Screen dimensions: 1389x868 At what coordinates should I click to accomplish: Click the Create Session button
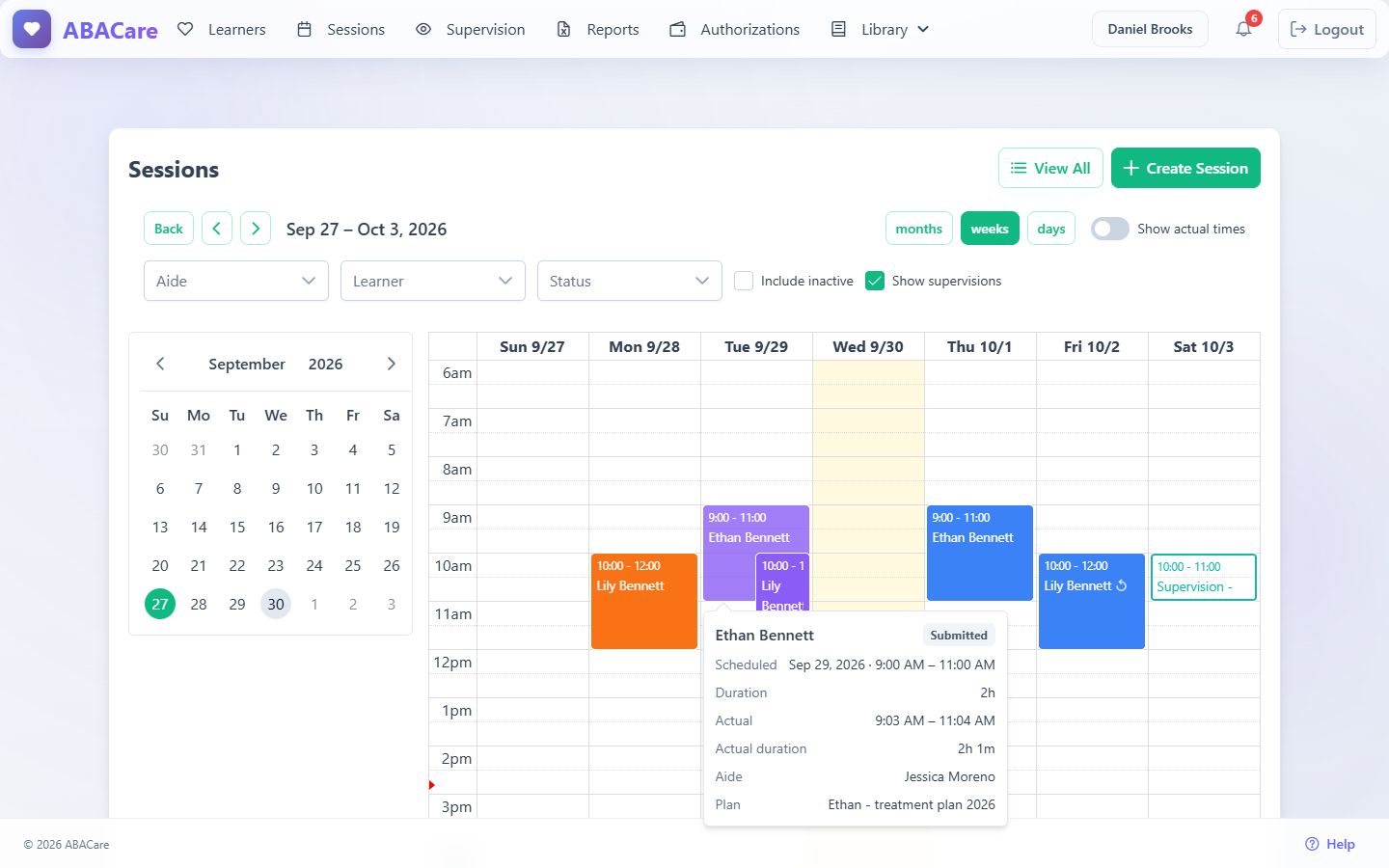tap(1185, 168)
